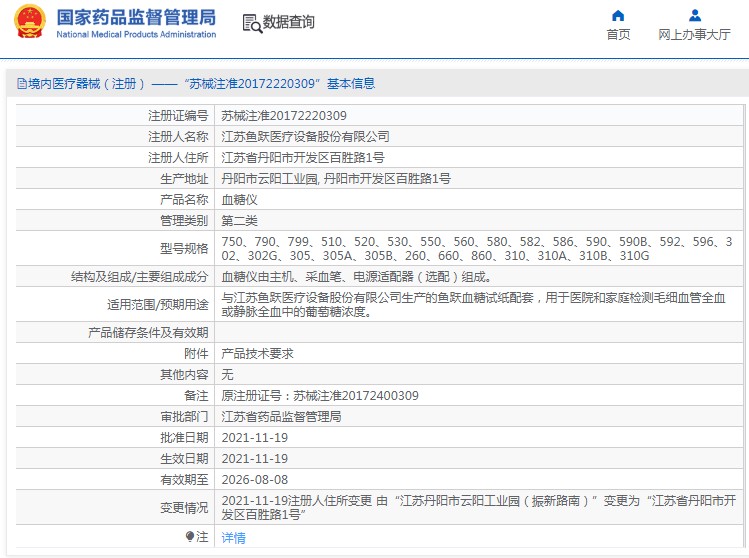Click the 备注 original registration number text
The image size is (749, 558).
[320, 395]
